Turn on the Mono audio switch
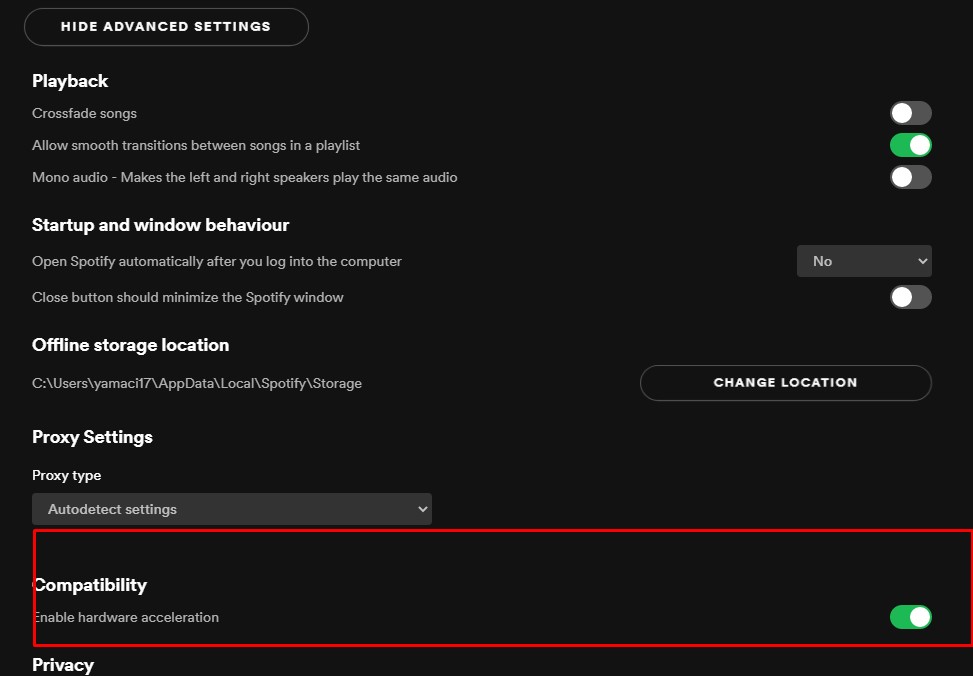Screen dimensions: 973x676 coord(910,178)
